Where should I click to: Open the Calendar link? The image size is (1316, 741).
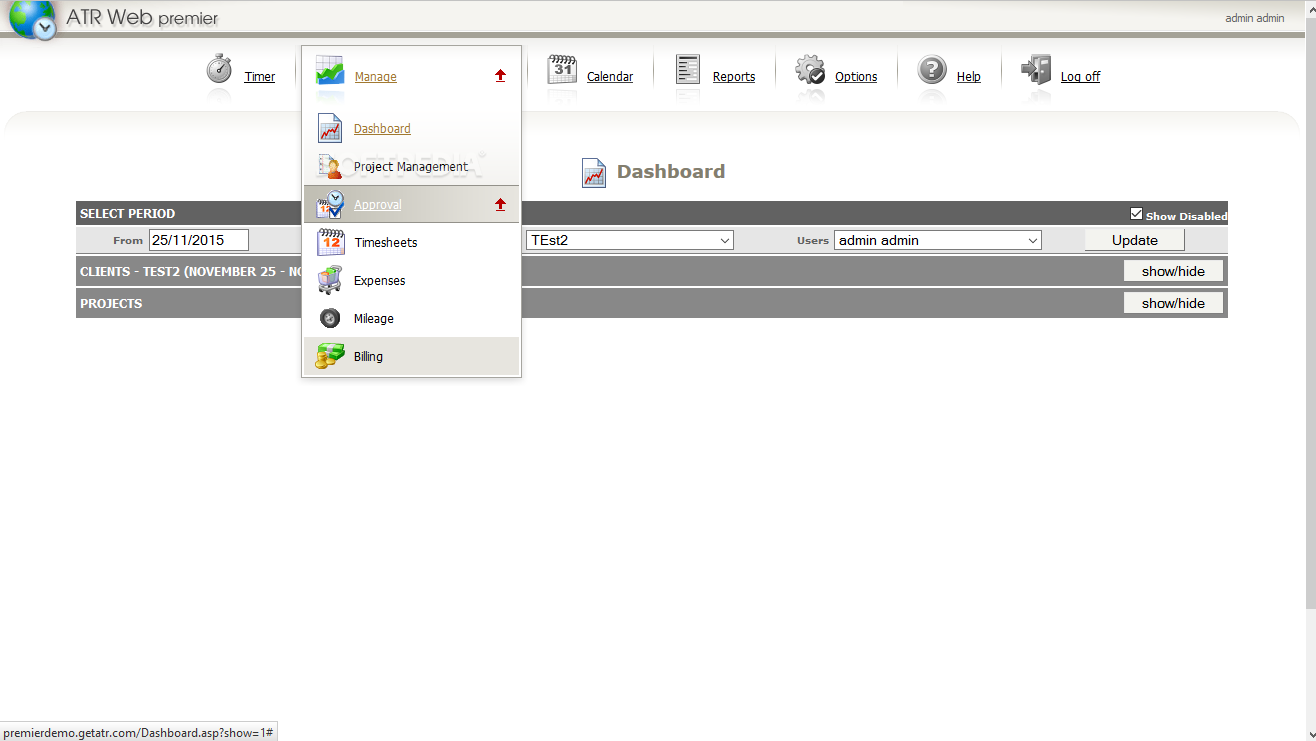click(x=610, y=77)
